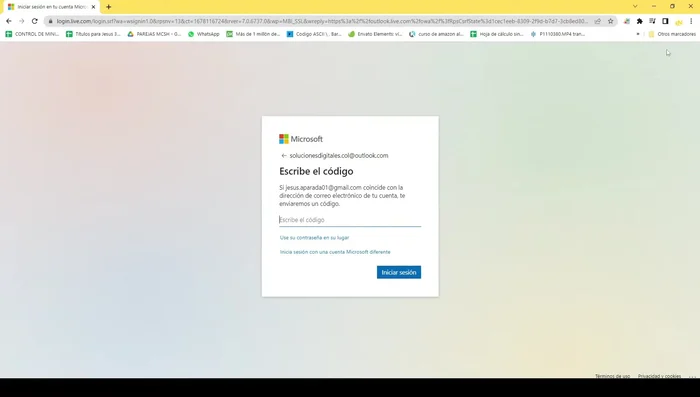Bookmark this page with the star icon
This screenshot has height=397, width=700.
tap(610, 21)
